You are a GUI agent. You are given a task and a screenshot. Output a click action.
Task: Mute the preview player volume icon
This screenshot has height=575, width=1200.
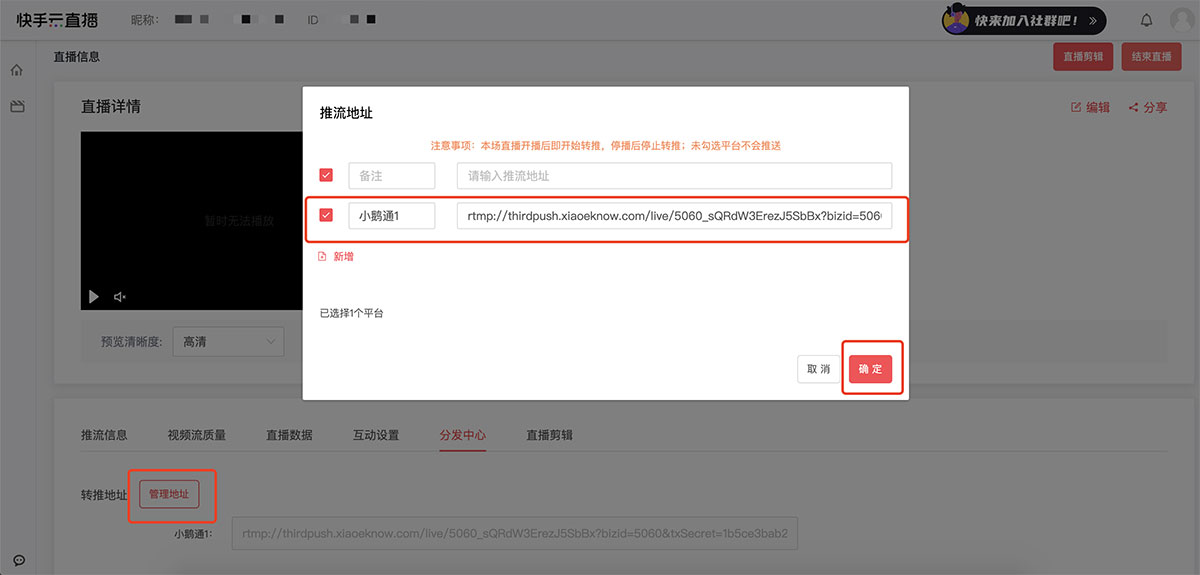point(120,297)
